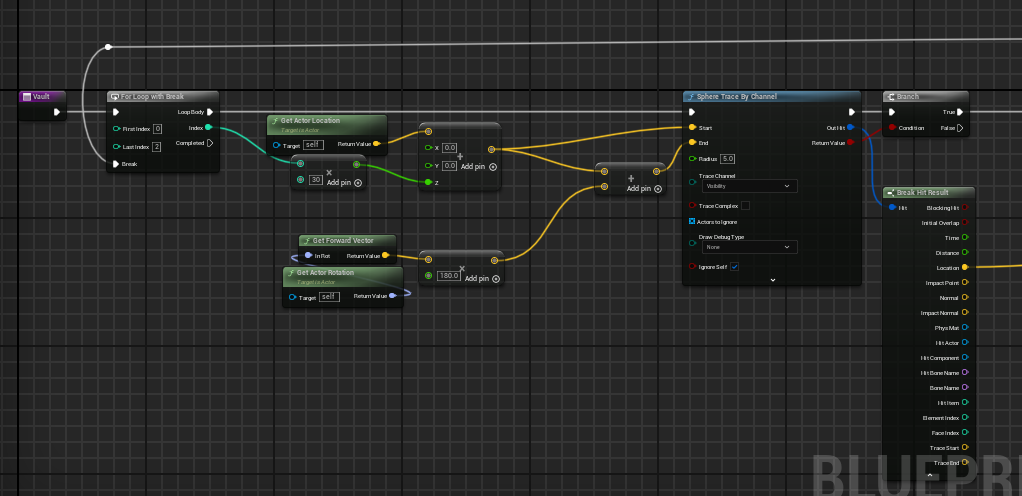Click the Radius value field showing 5.0

727,158
